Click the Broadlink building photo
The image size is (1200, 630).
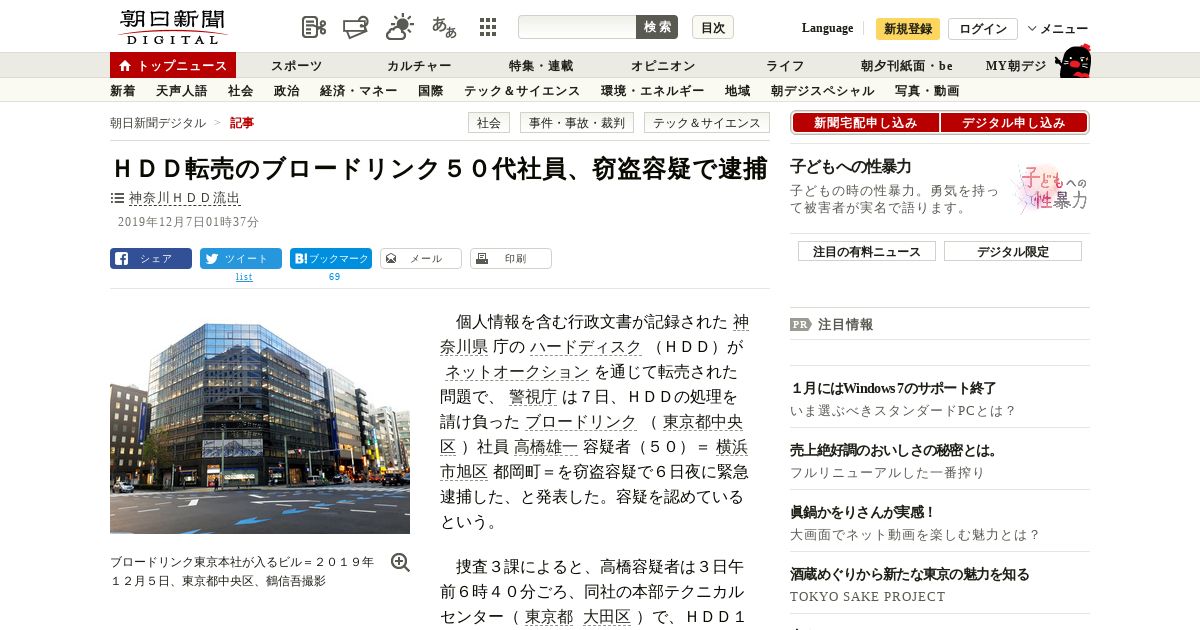click(260, 428)
